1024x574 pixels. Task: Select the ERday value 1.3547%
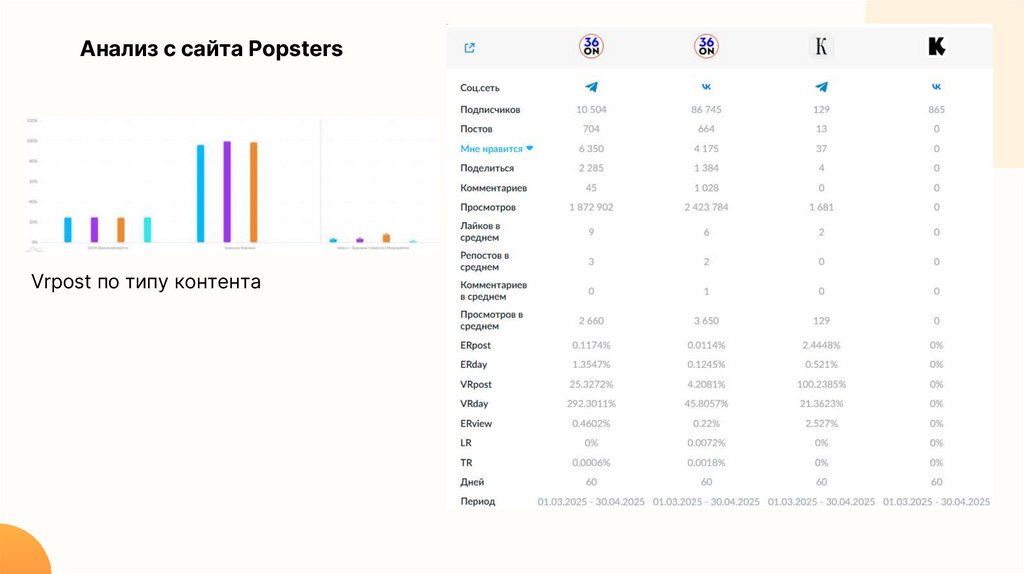(591, 365)
